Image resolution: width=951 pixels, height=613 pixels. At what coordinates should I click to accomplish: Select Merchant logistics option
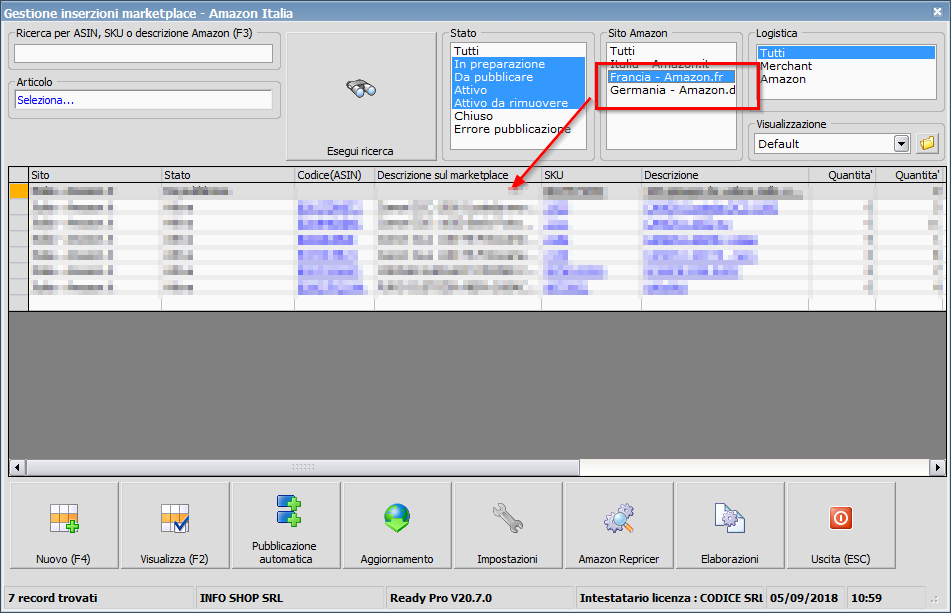tap(847, 66)
